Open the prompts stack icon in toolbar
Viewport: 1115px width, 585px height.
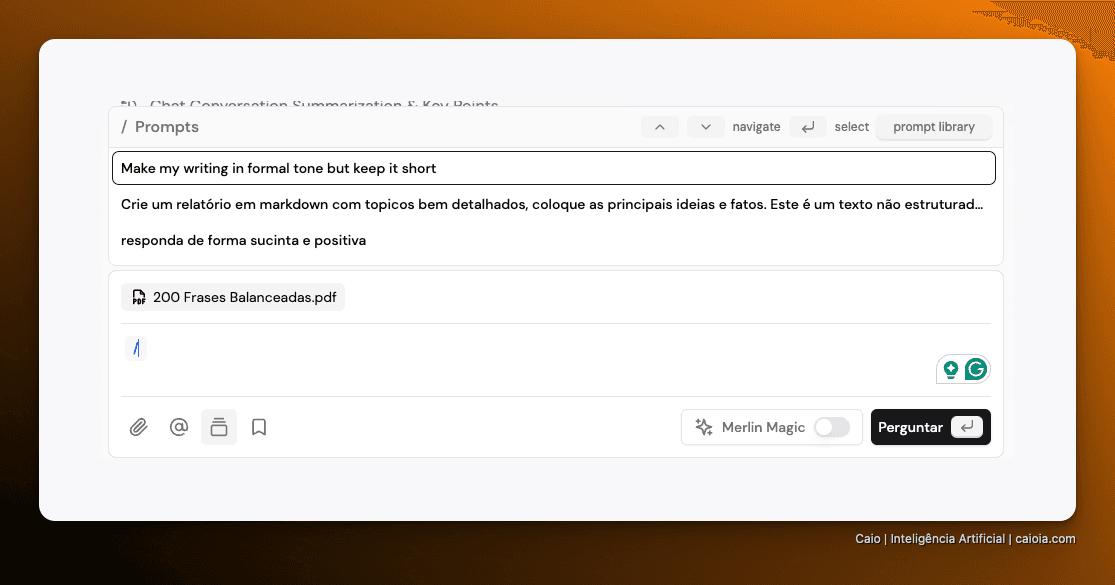[x=219, y=427]
